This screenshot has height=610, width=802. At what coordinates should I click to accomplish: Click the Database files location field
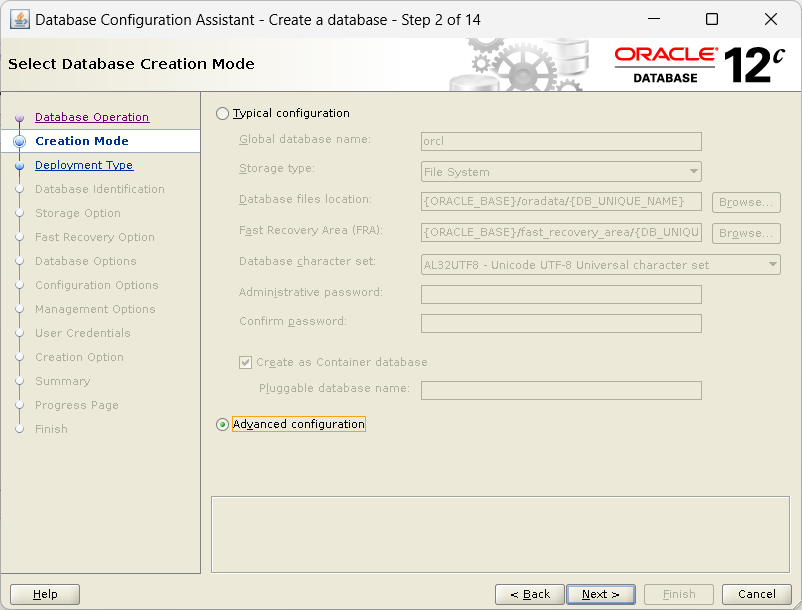pyautogui.click(x=561, y=201)
